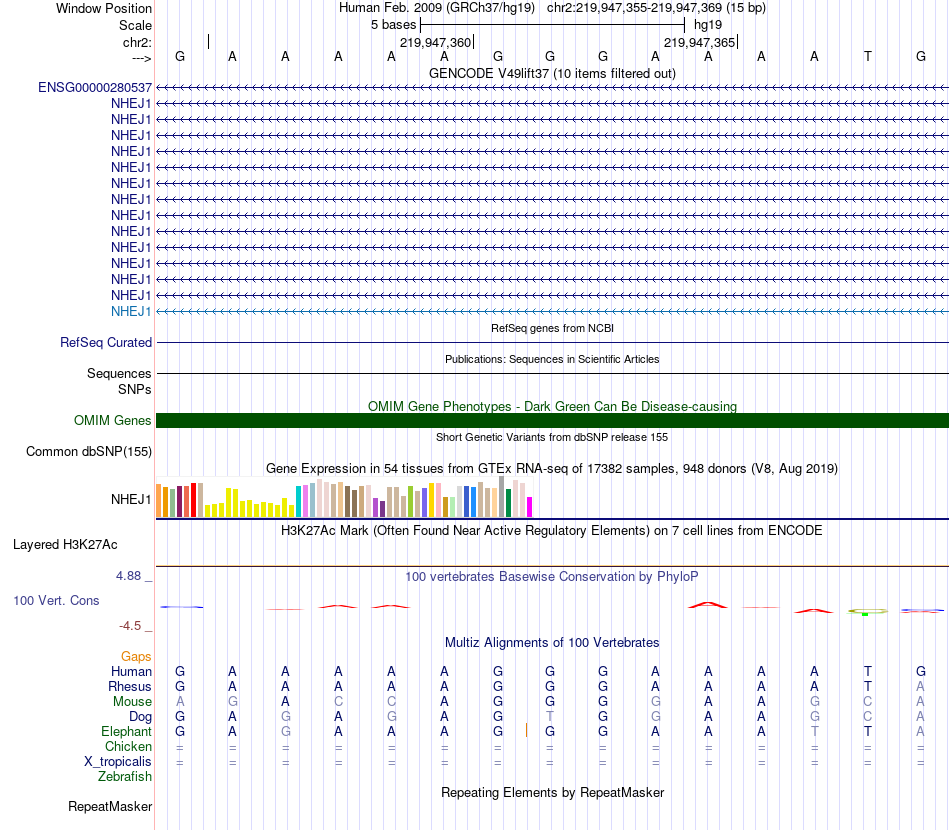Click the green PhyloP mark under T base
This screenshot has height=830, width=950.
point(865,614)
